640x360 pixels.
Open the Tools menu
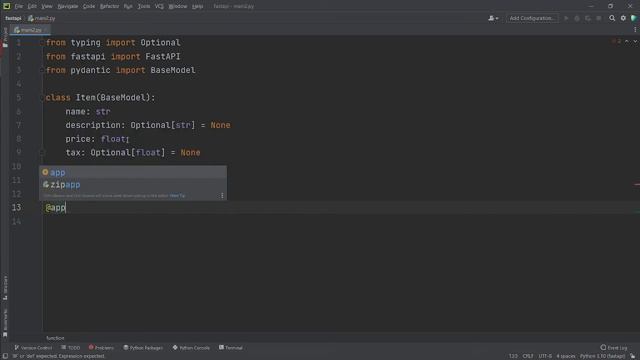144,6
